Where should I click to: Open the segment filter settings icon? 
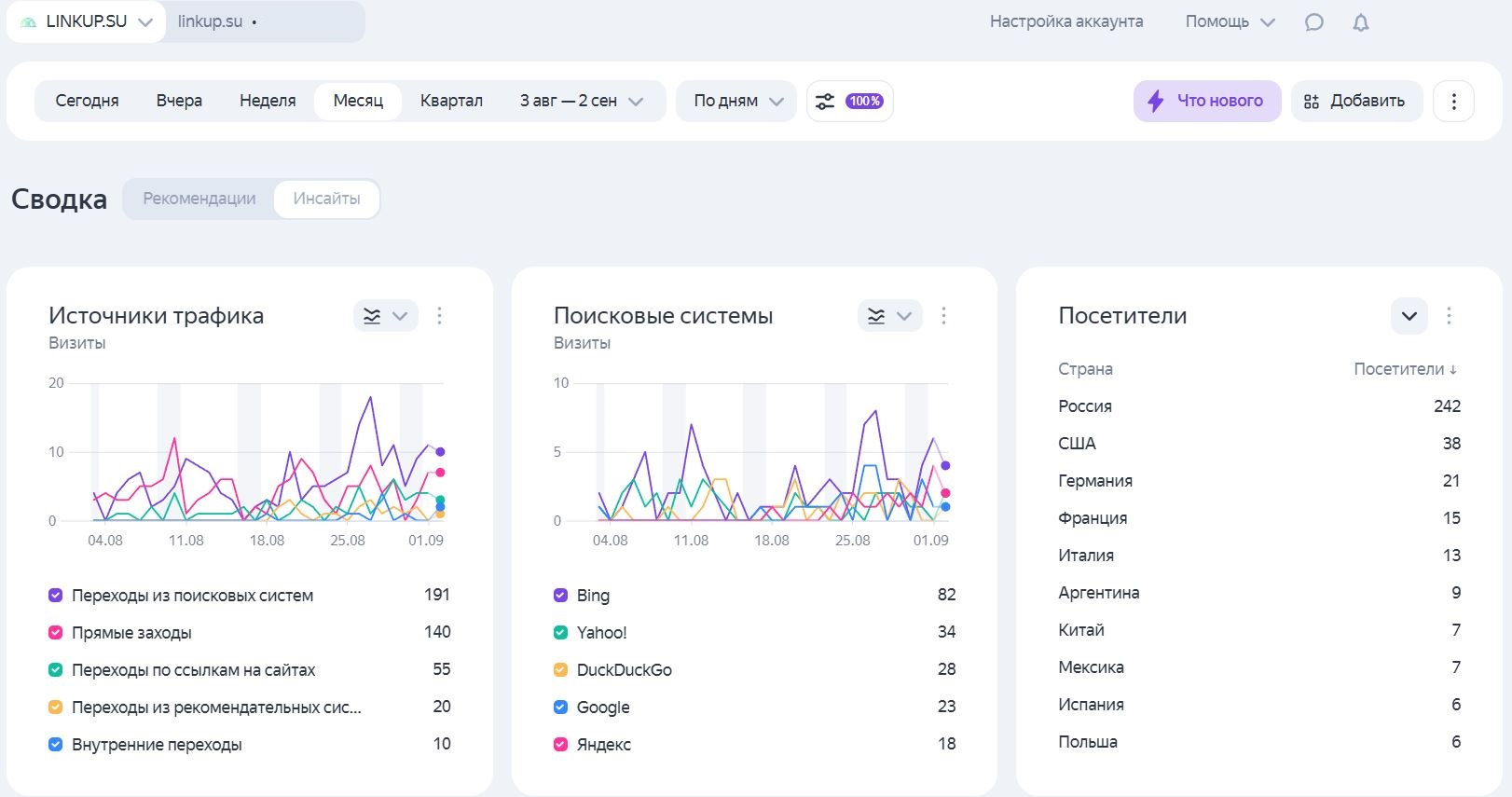tap(848, 101)
